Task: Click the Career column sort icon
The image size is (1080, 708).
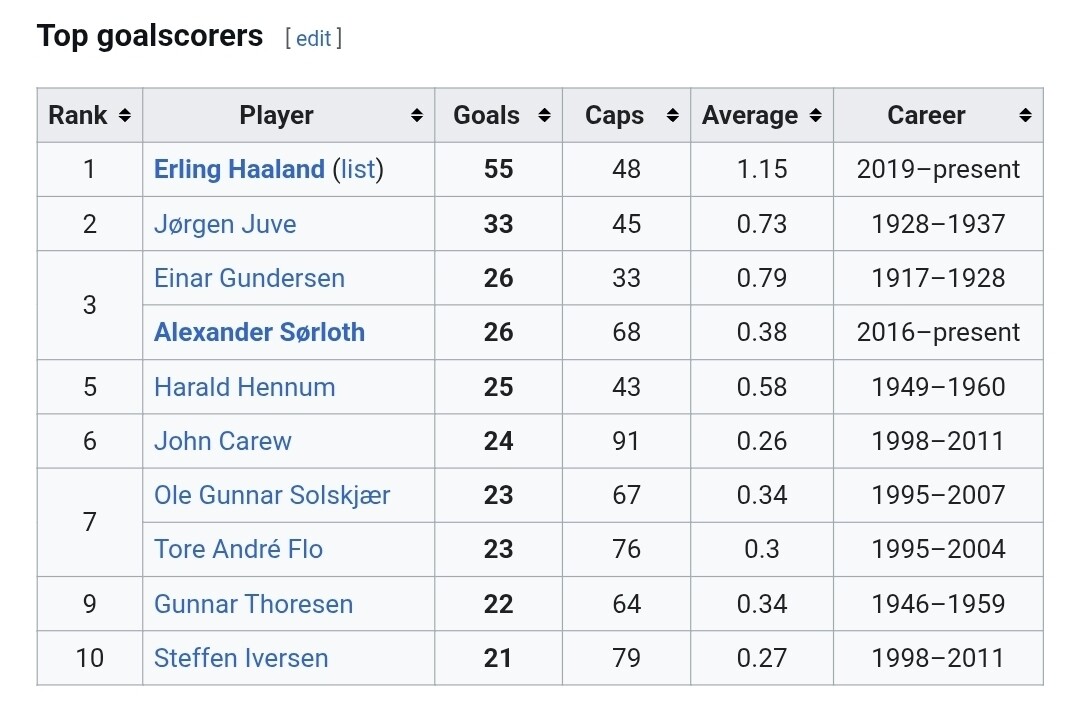Action: coord(1025,116)
